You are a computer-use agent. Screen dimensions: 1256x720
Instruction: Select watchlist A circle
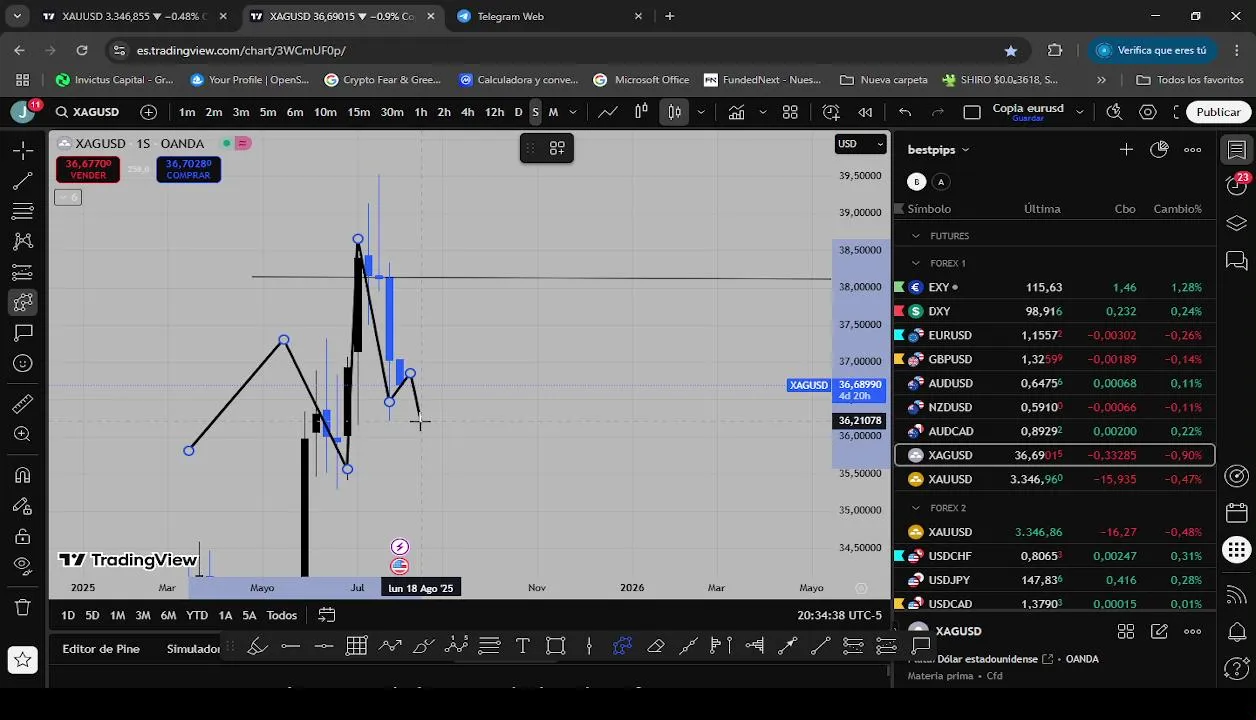(x=940, y=182)
